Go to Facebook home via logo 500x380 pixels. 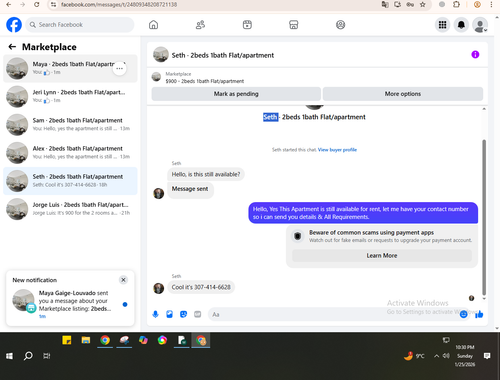tap(14, 25)
